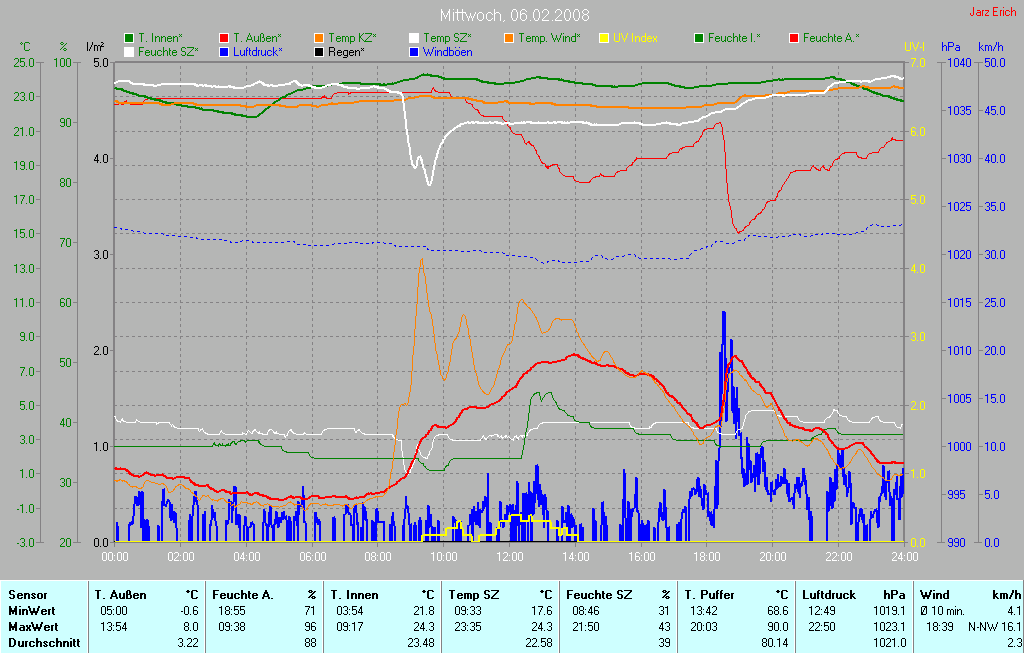Click the blue Luftdruck legend square
1024x653 pixels.
(x=224, y=51)
